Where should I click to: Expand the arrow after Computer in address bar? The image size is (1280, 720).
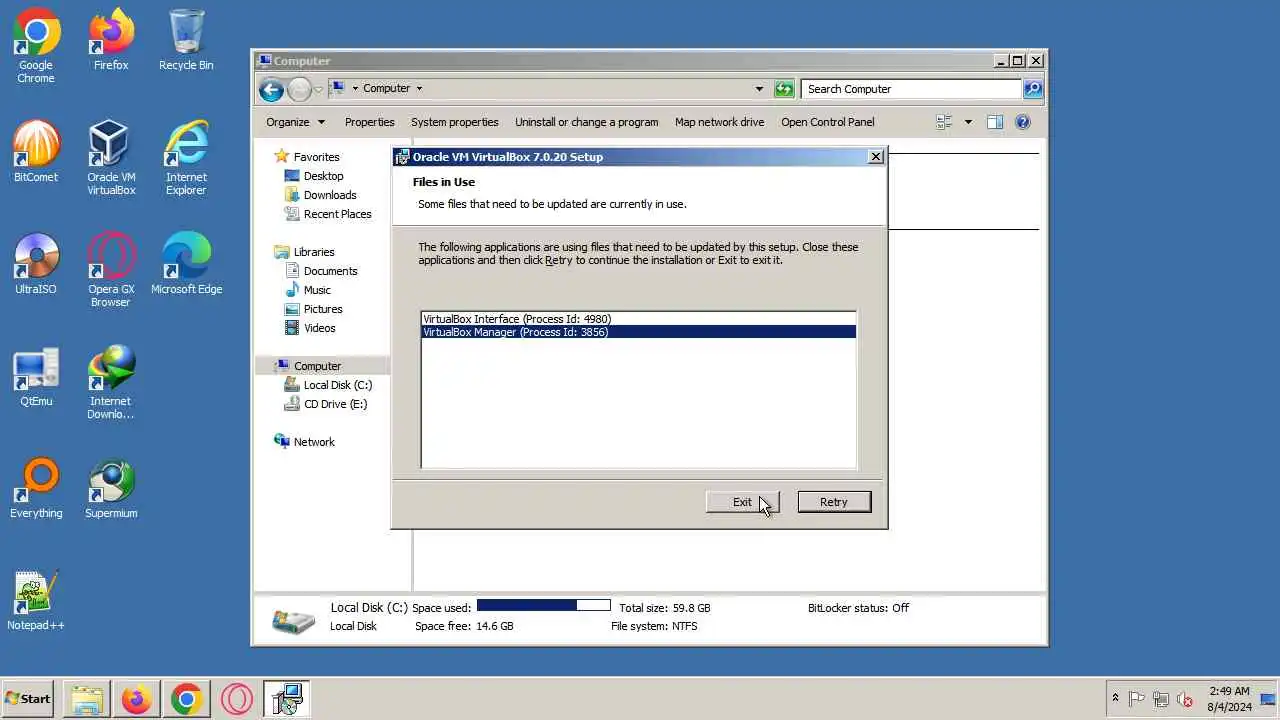pyautogui.click(x=419, y=88)
